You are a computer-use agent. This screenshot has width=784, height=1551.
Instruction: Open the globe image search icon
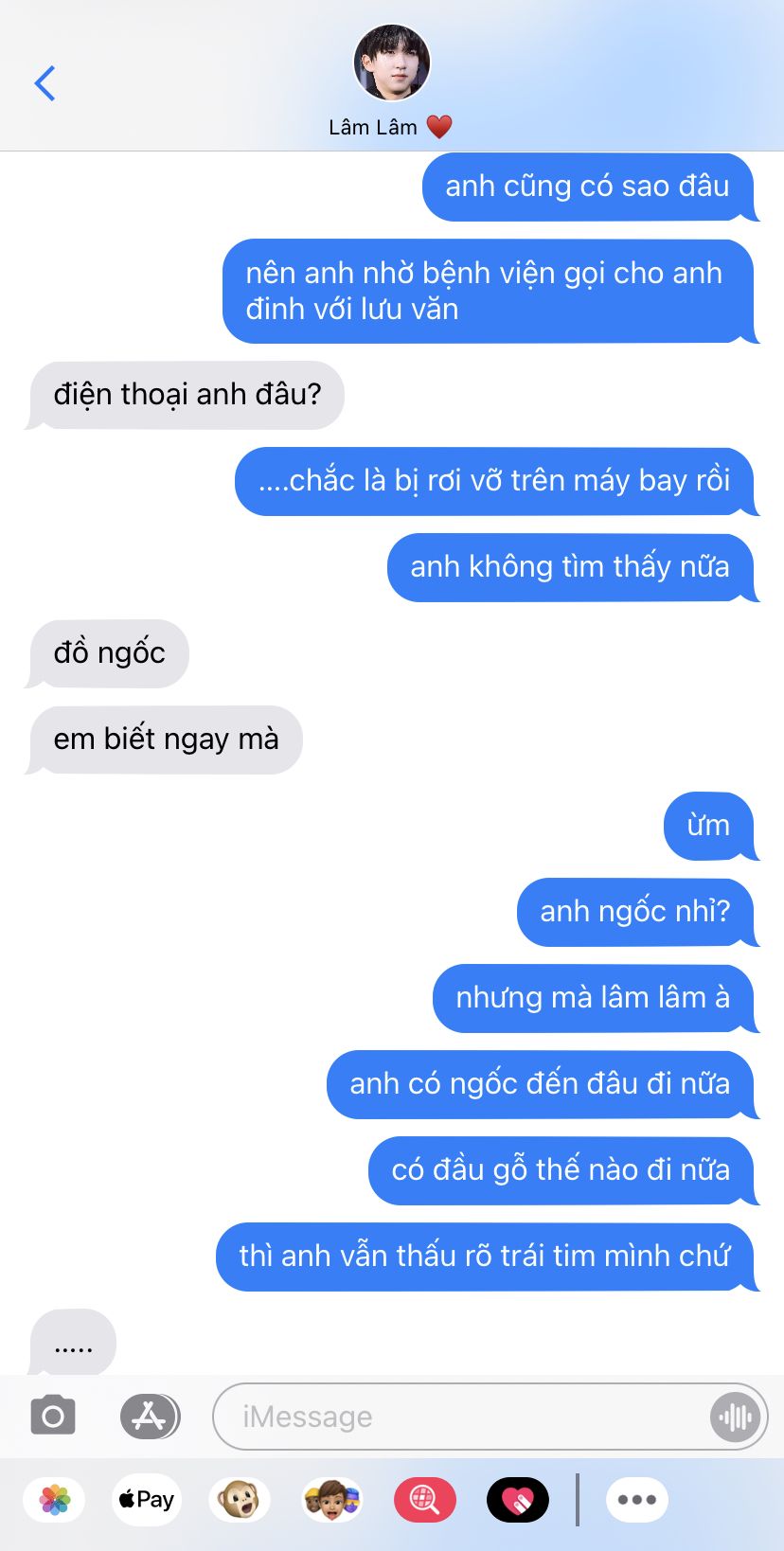pyautogui.click(x=425, y=1500)
